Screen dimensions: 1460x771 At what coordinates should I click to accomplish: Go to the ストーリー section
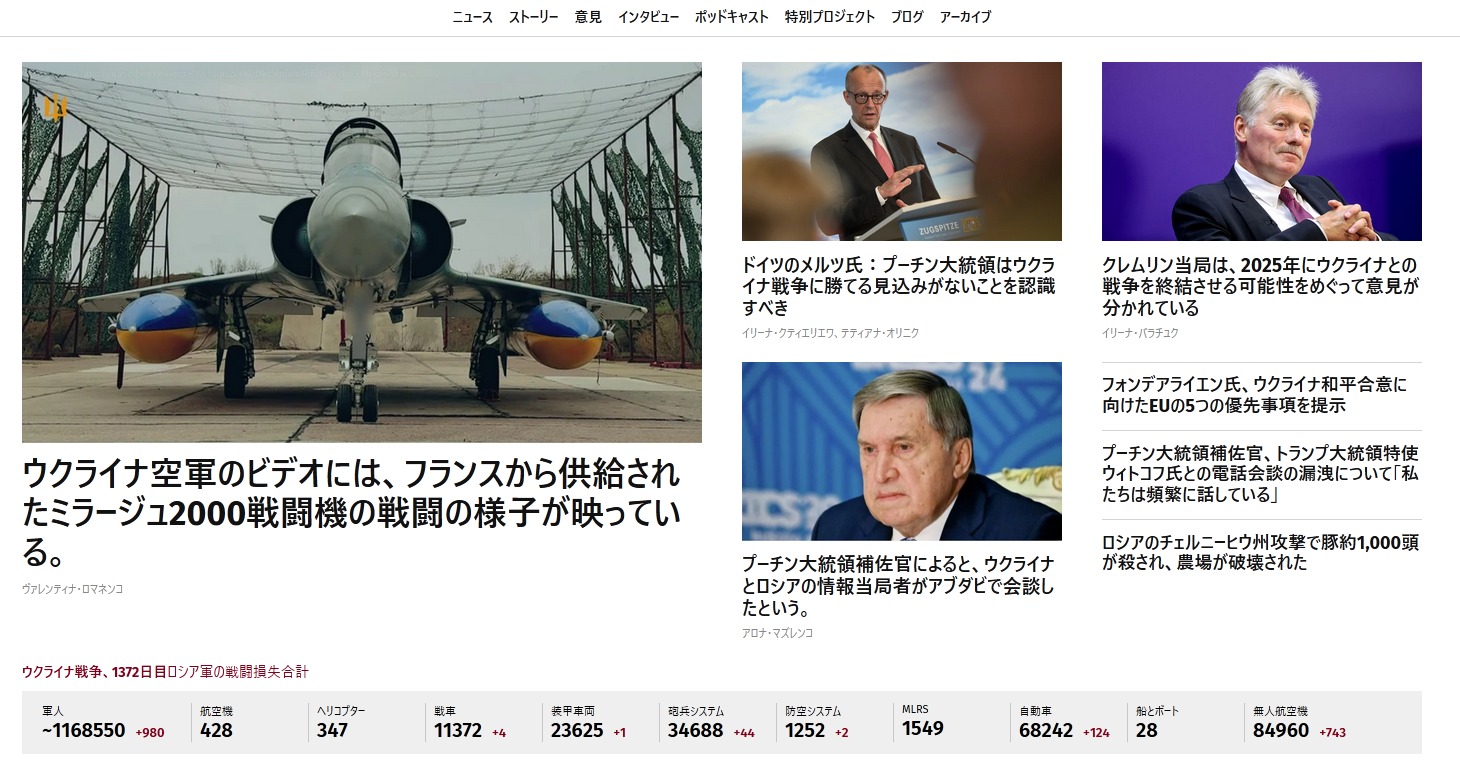(534, 17)
